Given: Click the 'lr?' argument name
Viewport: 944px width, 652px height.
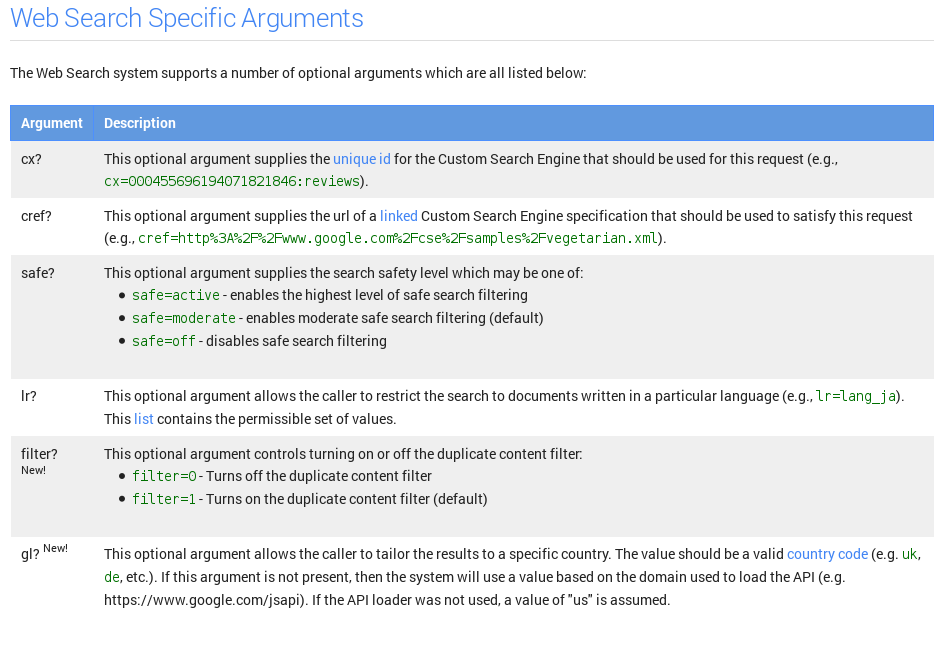Looking at the screenshot, I should click(x=29, y=396).
